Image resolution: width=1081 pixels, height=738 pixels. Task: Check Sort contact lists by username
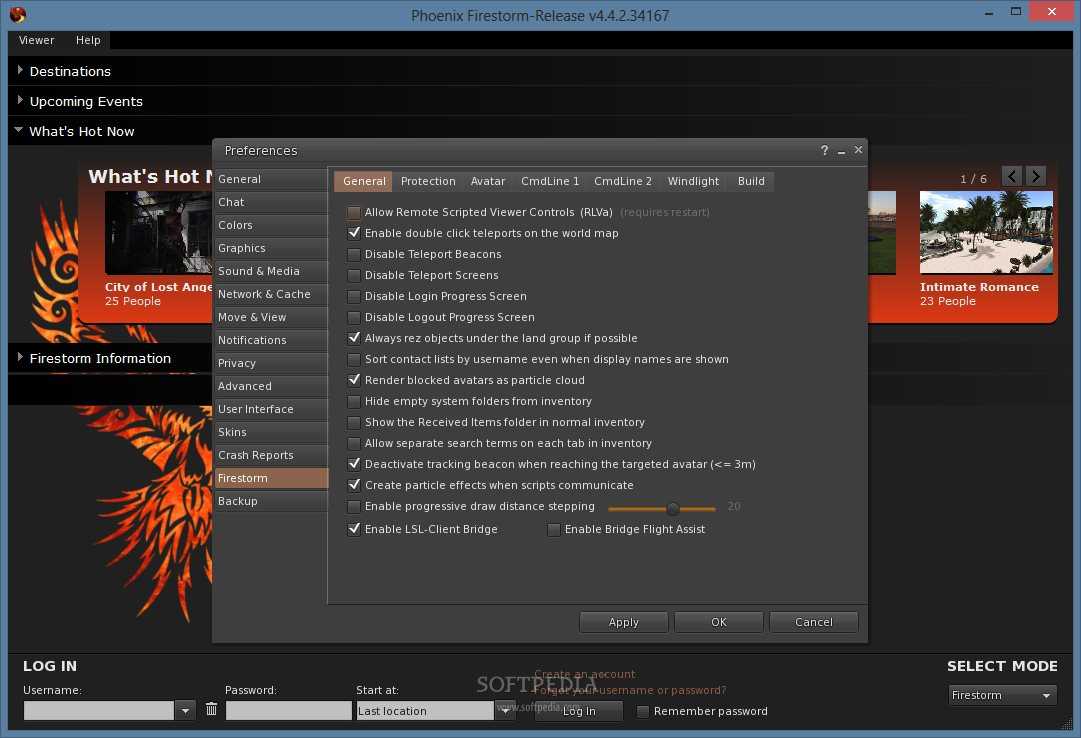354,359
